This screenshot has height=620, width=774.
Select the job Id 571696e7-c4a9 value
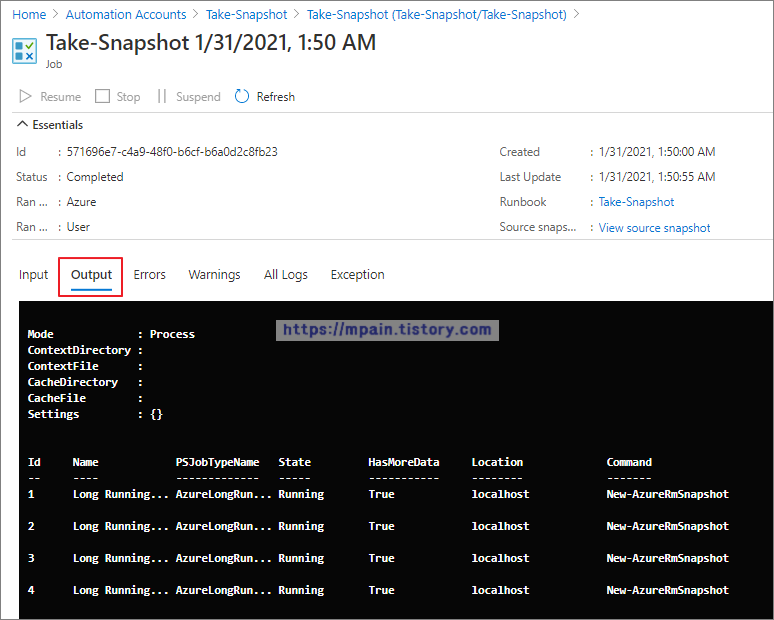[172, 152]
